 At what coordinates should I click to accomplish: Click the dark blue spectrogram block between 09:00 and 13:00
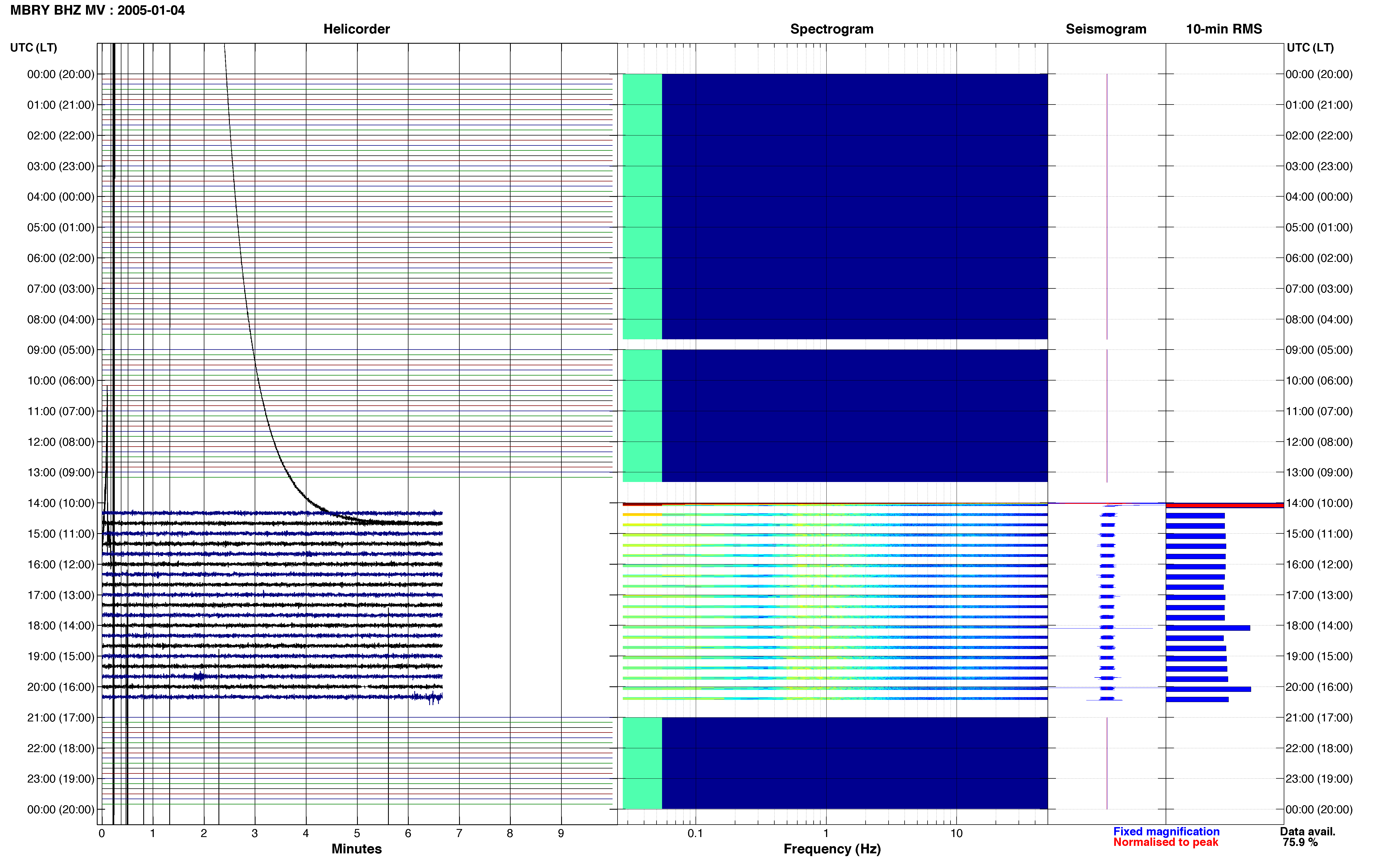(x=855, y=416)
